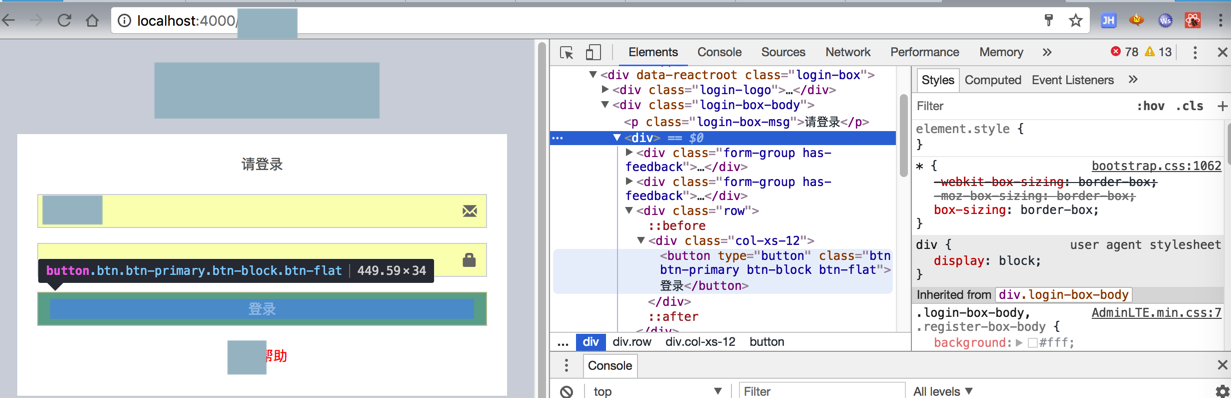
Task: Click the red error count 78
Action: point(1125,52)
